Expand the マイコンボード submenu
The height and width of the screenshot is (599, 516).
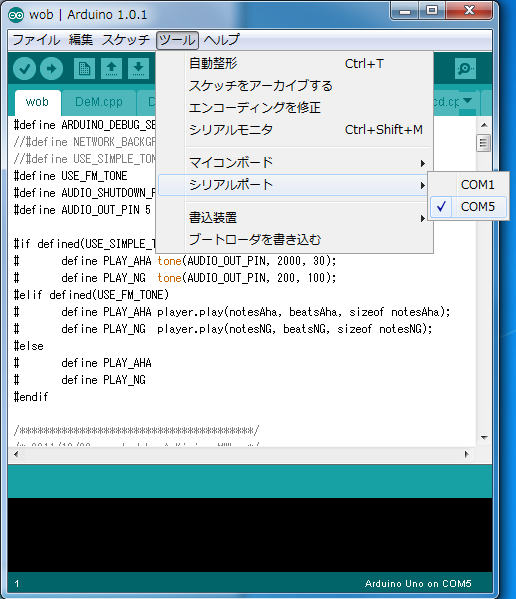click(293, 163)
